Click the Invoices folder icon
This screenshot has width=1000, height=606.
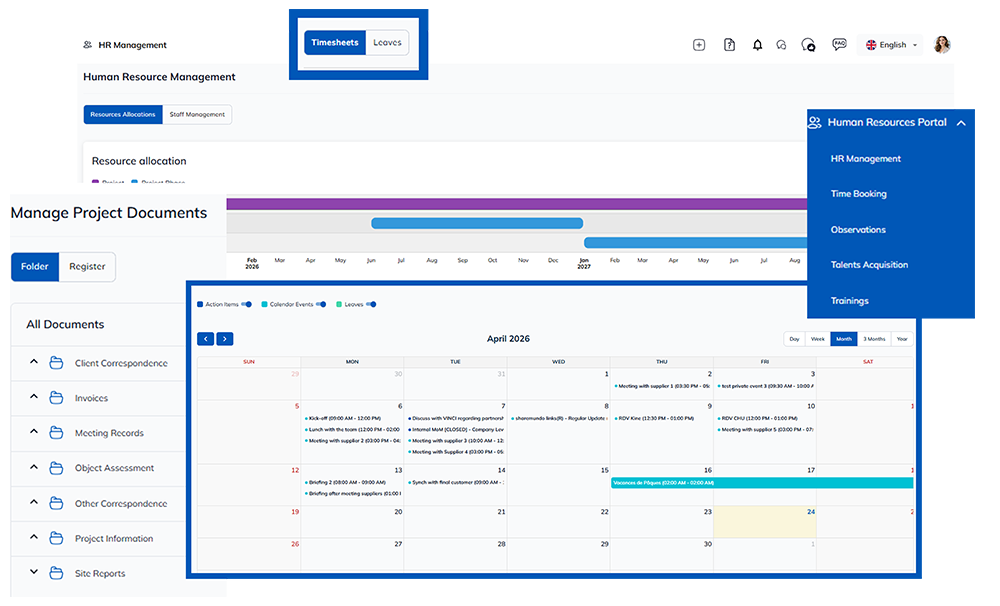[x=57, y=398]
